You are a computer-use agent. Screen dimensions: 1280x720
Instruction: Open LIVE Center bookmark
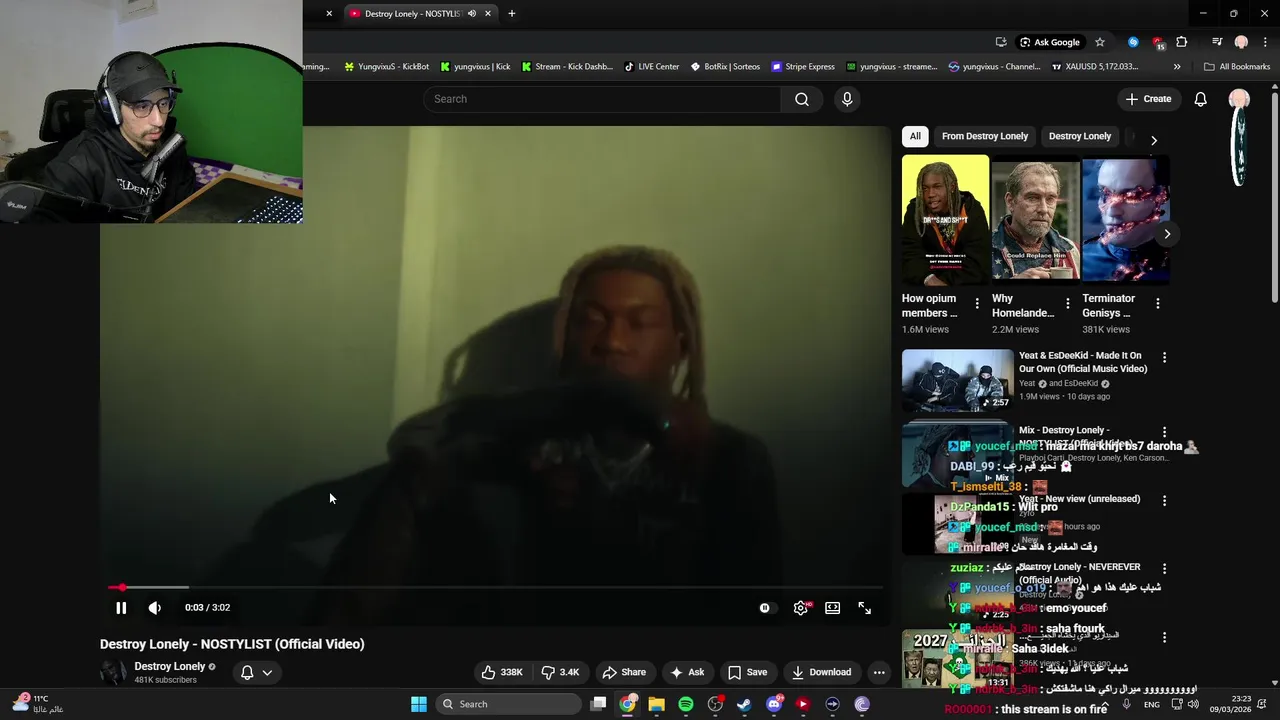(651, 67)
